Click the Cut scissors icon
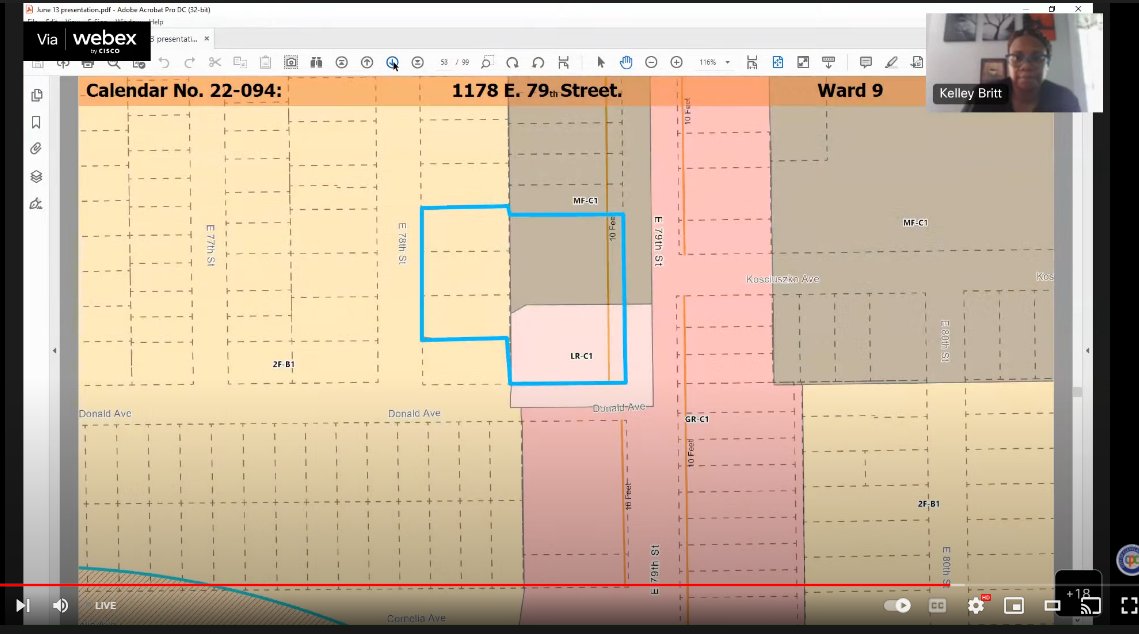 215,62
